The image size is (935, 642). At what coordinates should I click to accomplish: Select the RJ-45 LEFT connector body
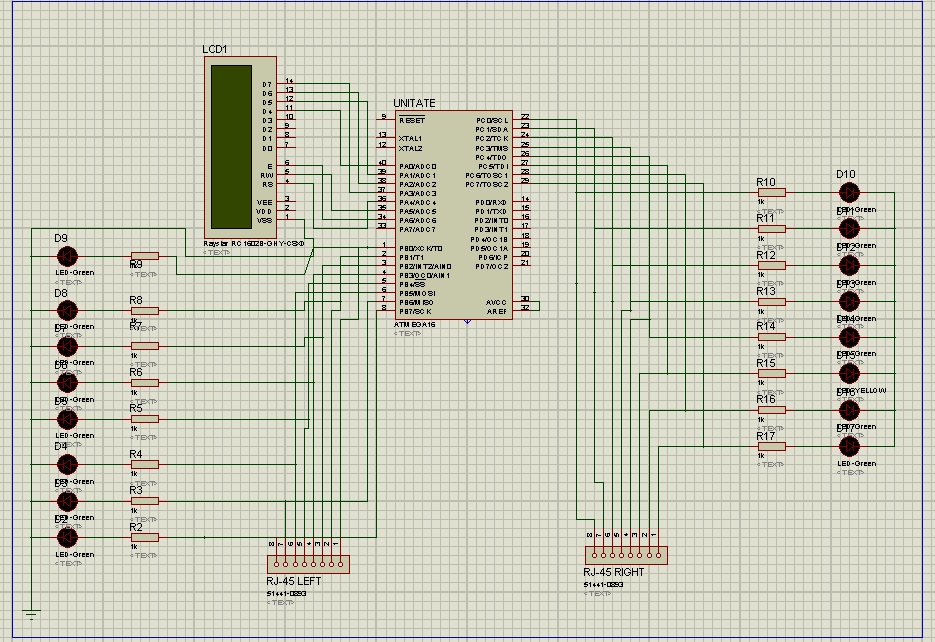point(308,564)
